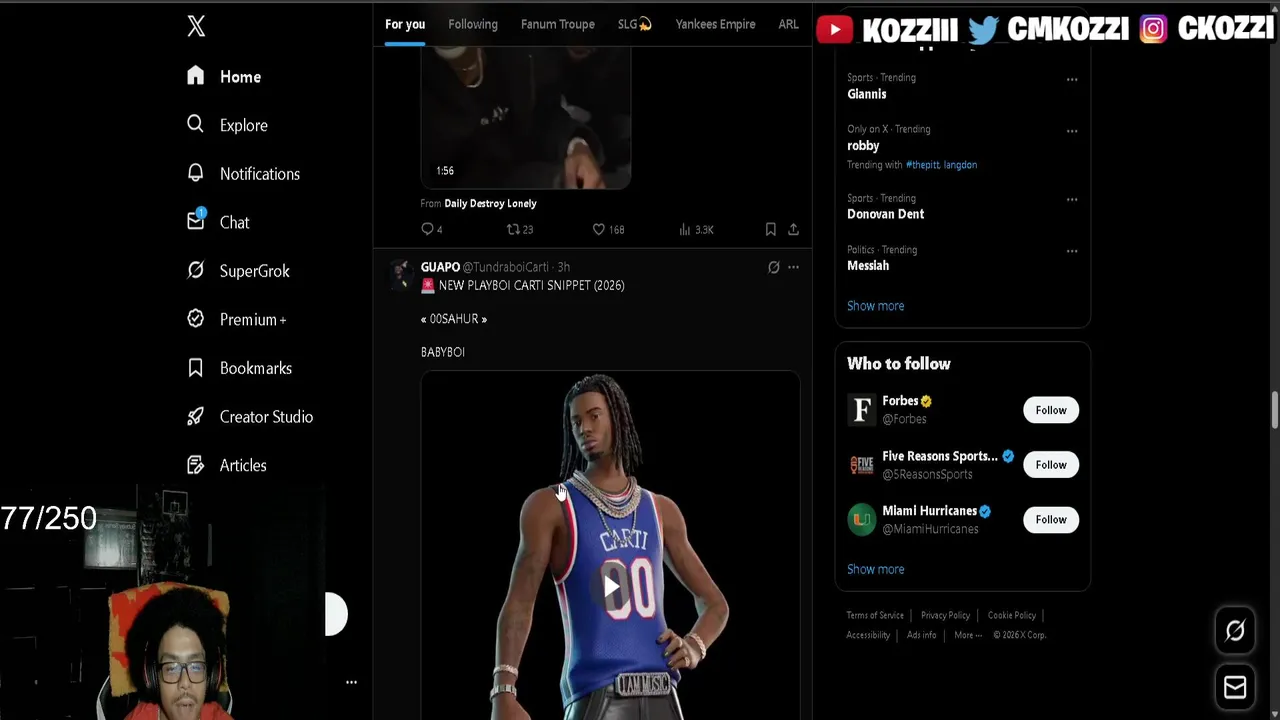Open the #thepitt hashtag link
1280x720 pixels.
click(922, 165)
